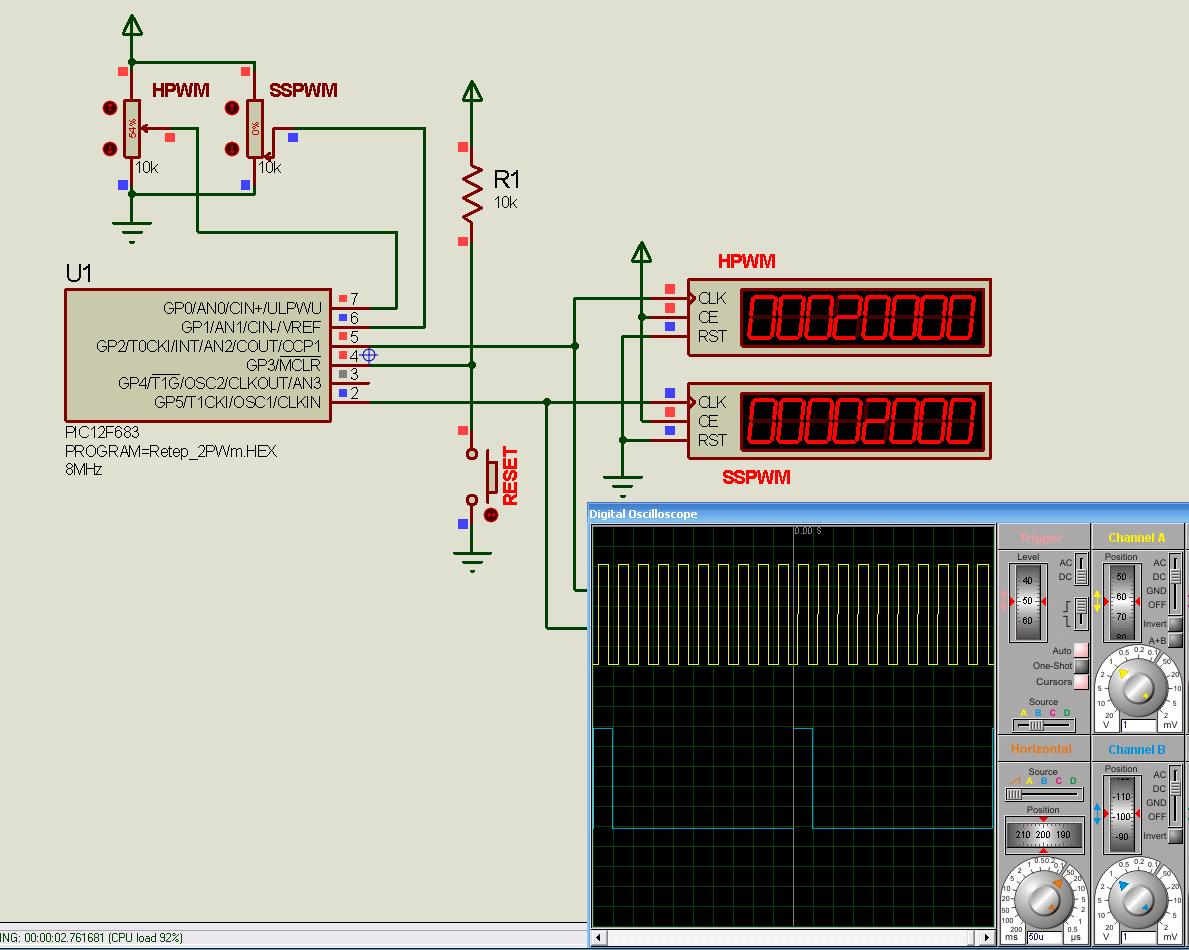Switch Channel A coupling slider to GND
The height and width of the screenshot is (950, 1189).
(x=1175, y=592)
